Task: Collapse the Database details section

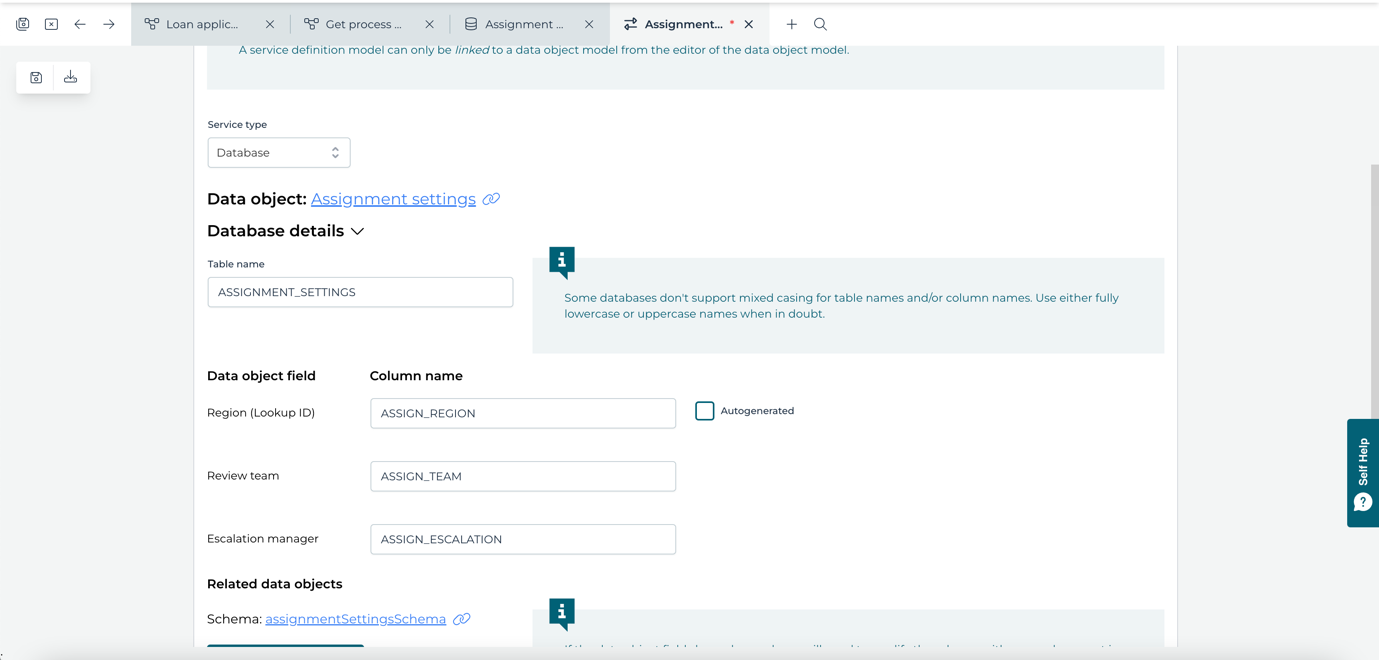Action: pos(358,231)
